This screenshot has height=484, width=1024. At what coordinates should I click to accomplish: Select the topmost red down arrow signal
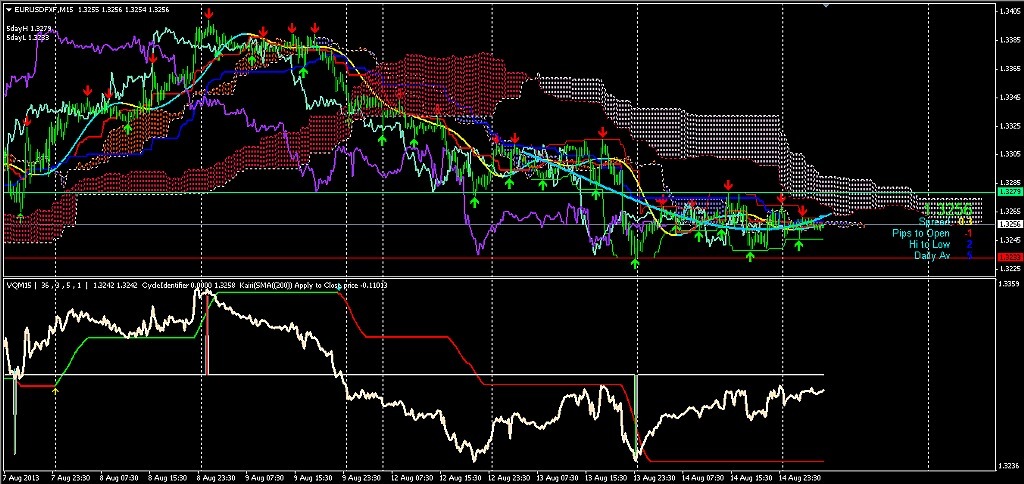point(208,13)
